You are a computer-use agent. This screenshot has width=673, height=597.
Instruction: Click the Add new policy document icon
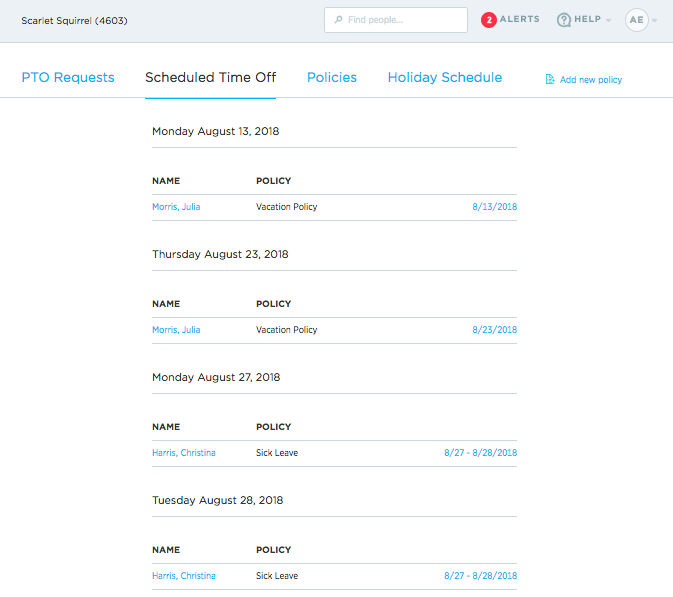(x=550, y=79)
